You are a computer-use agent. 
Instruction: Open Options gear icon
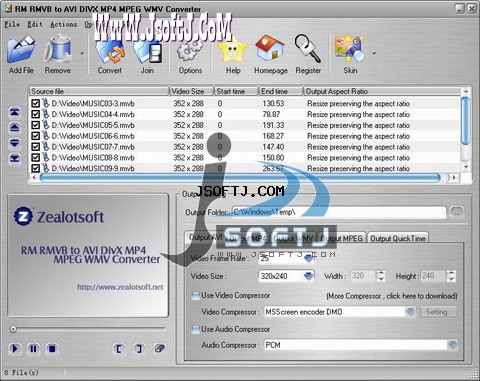tap(190, 50)
